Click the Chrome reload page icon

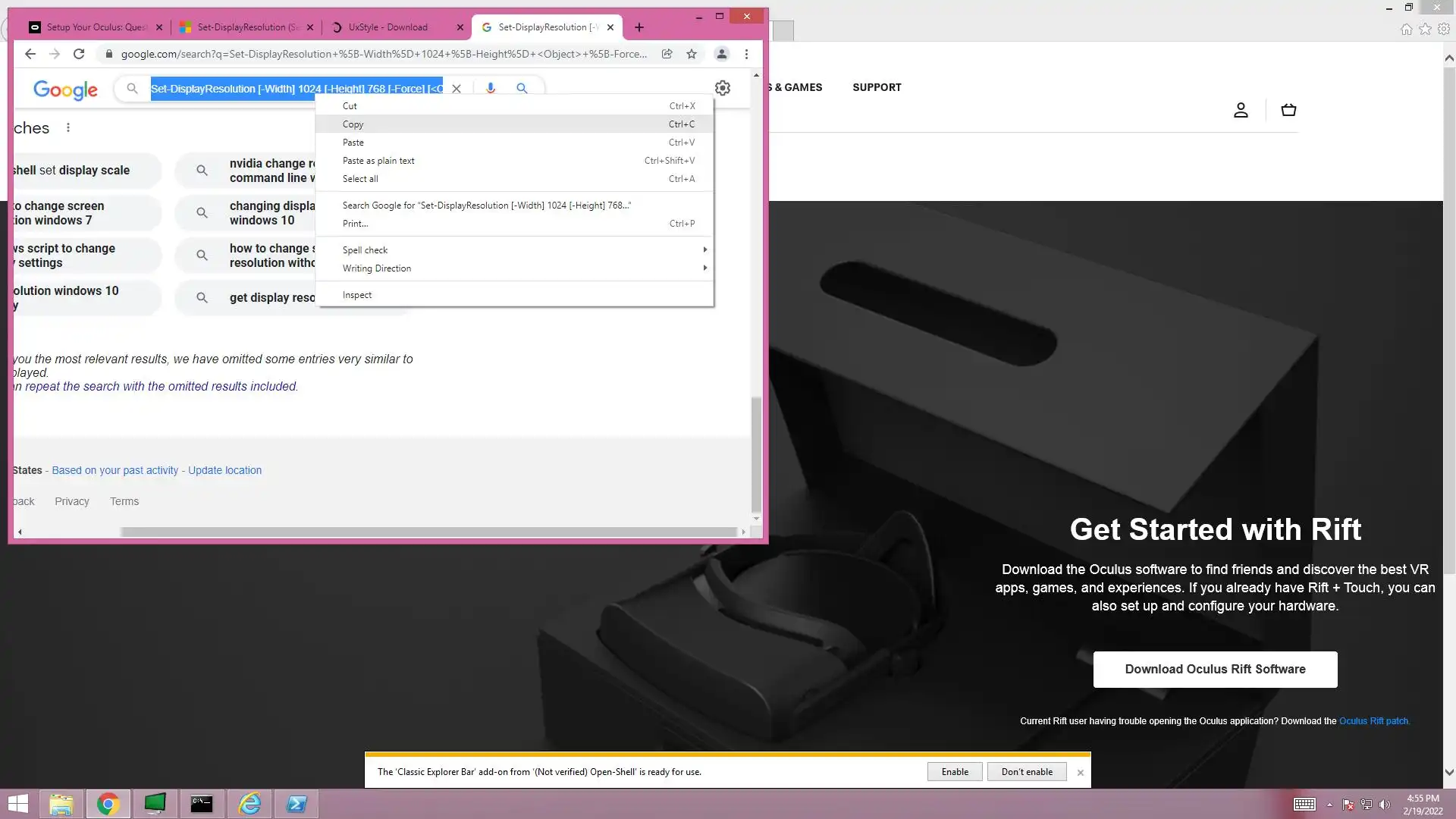click(79, 54)
